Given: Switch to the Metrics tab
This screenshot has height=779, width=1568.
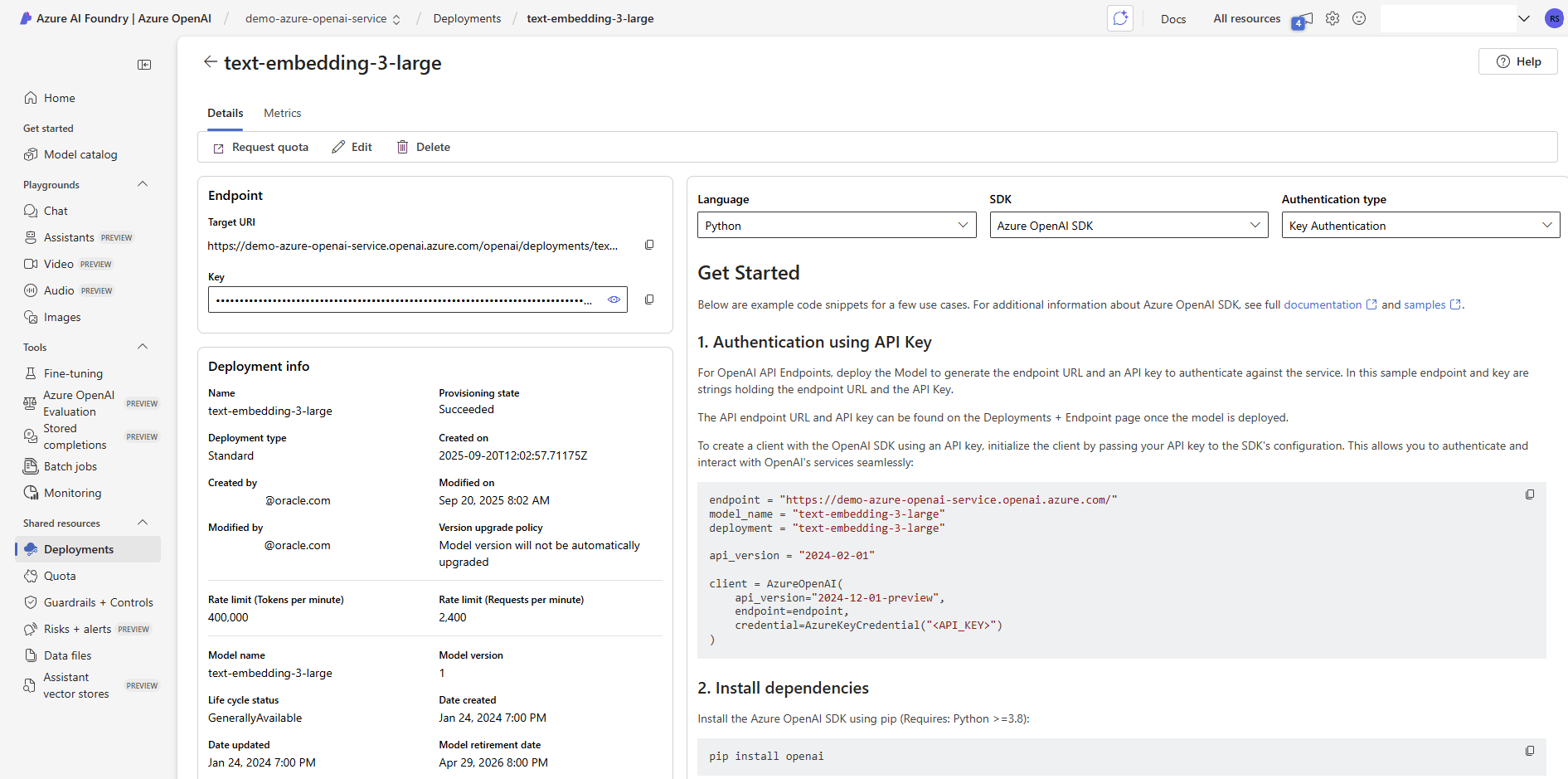Looking at the screenshot, I should coord(282,113).
